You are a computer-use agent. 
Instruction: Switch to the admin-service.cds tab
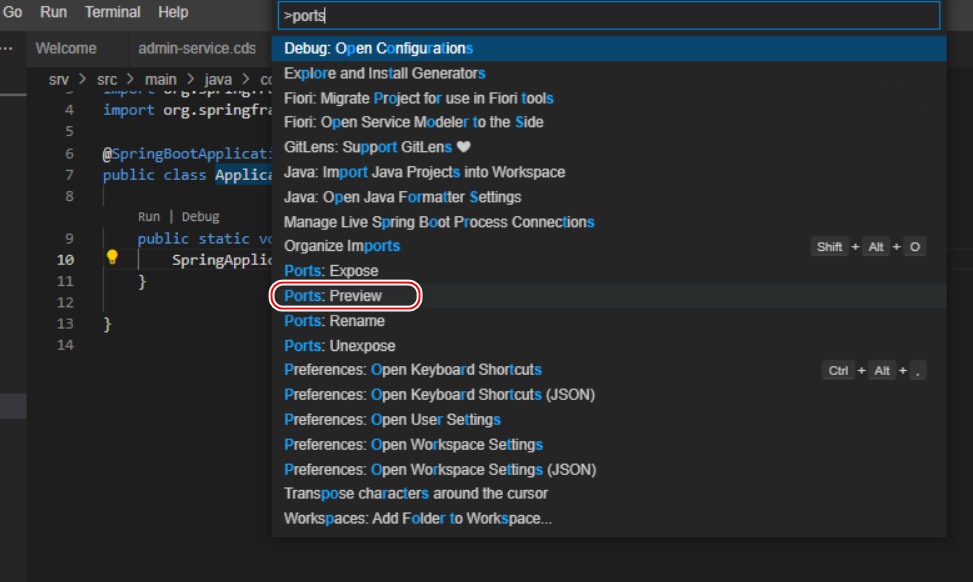click(197, 48)
